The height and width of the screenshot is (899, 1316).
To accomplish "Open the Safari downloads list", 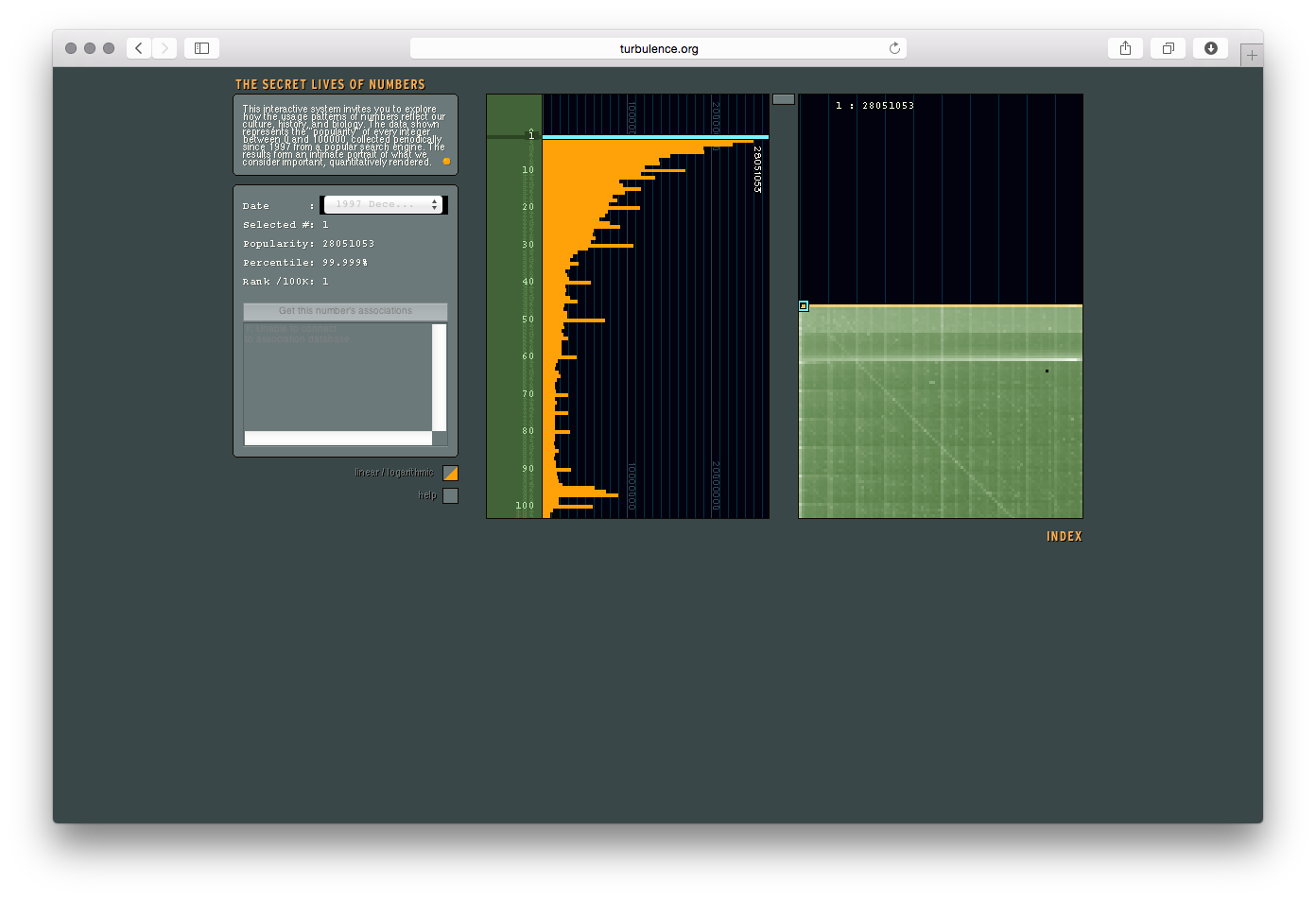I will pos(1210,48).
